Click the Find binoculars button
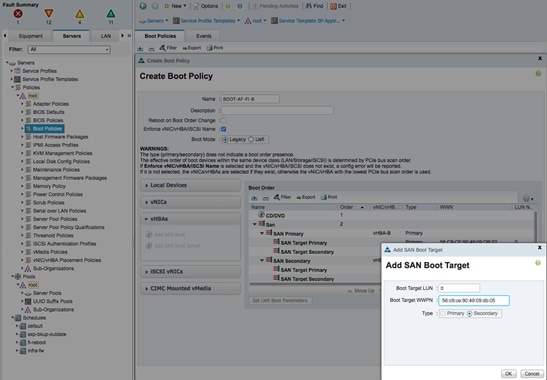The image size is (547, 380). (314, 6)
